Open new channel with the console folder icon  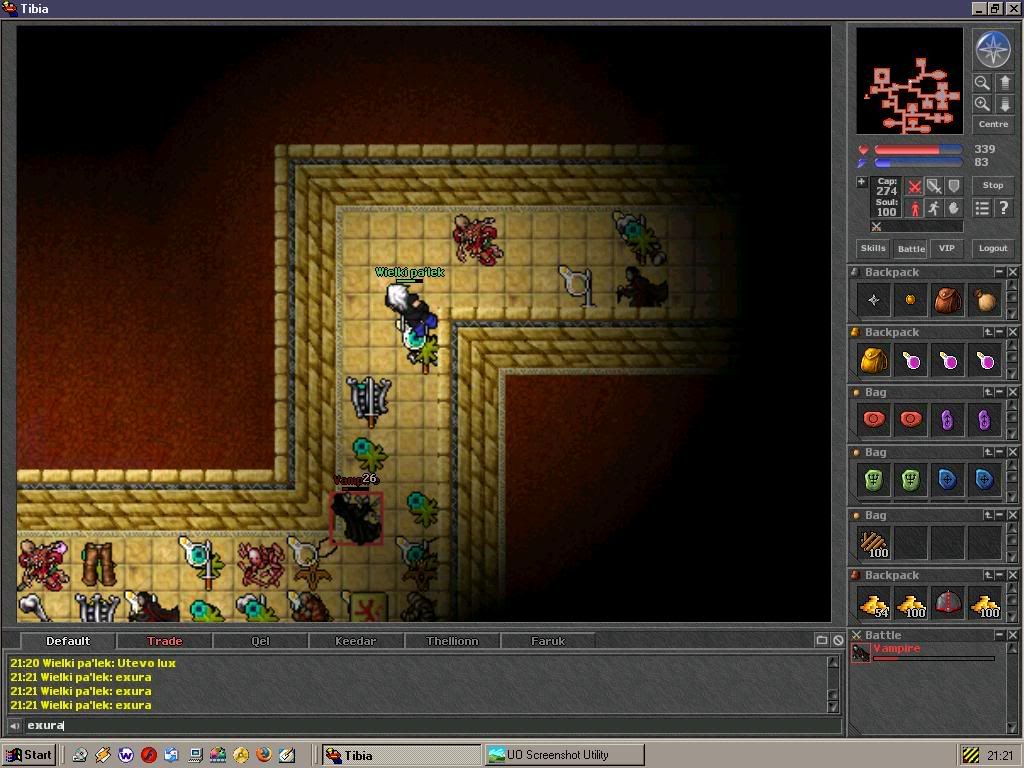pyautogui.click(x=822, y=641)
